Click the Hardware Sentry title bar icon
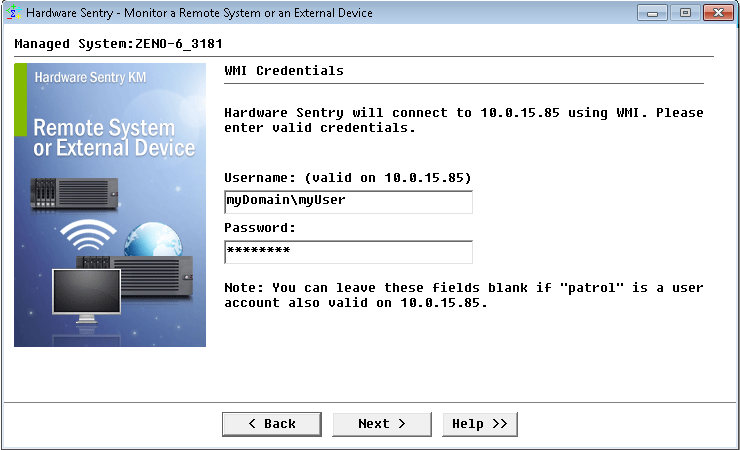 [x=12, y=13]
